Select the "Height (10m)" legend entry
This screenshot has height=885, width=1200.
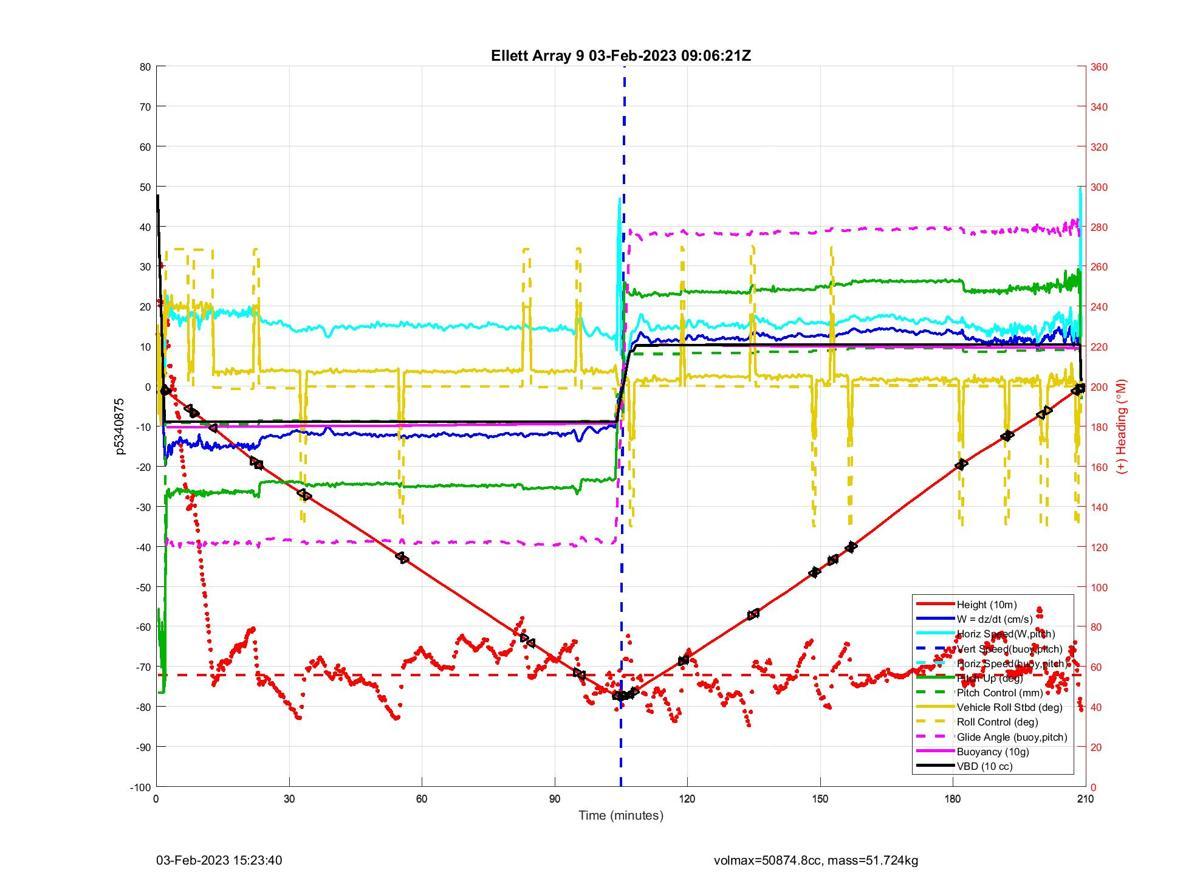pyautogui.click(x=986, y=604)
